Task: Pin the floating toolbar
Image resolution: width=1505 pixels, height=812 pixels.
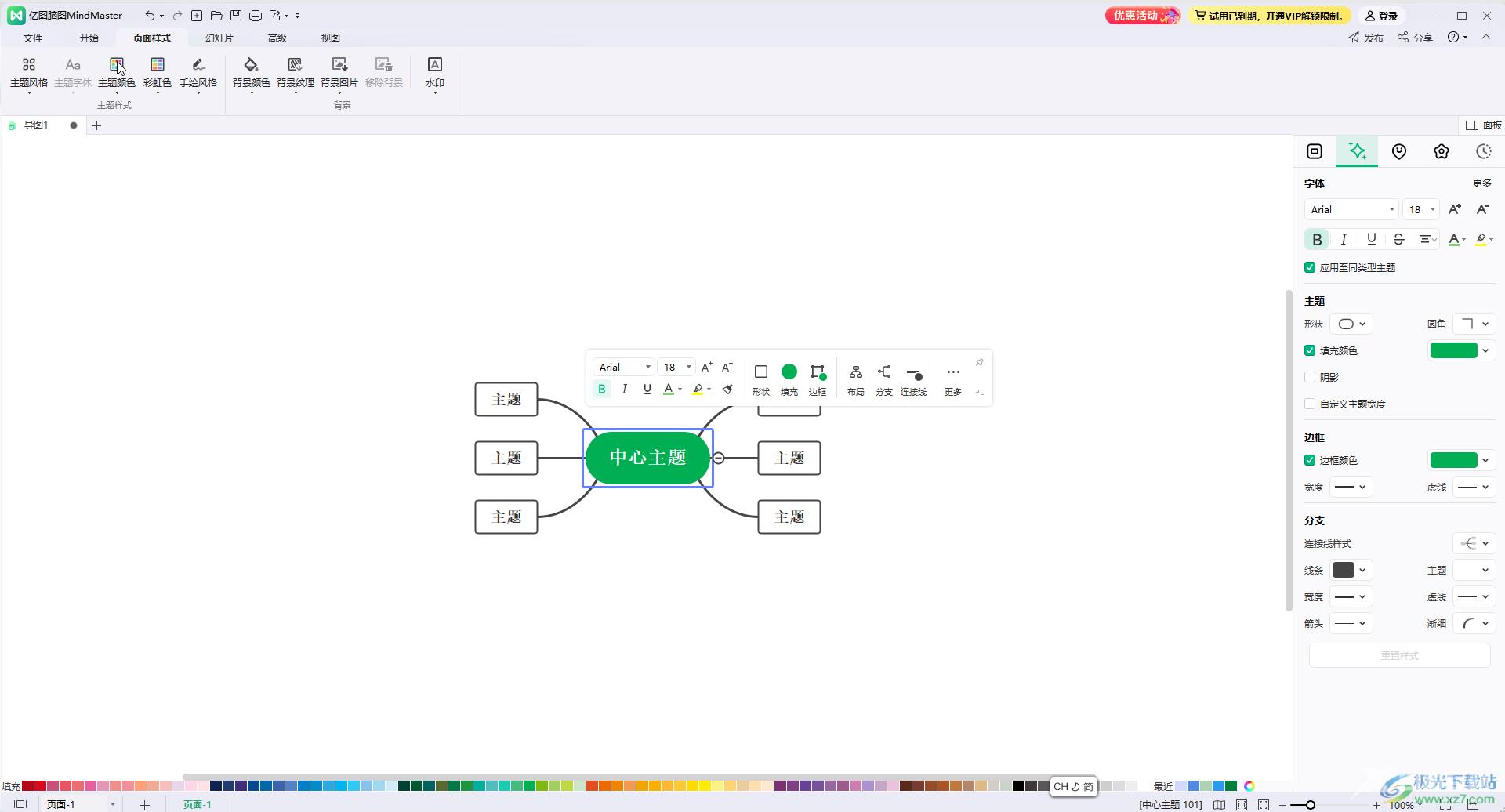Action: tap(979, 362)
